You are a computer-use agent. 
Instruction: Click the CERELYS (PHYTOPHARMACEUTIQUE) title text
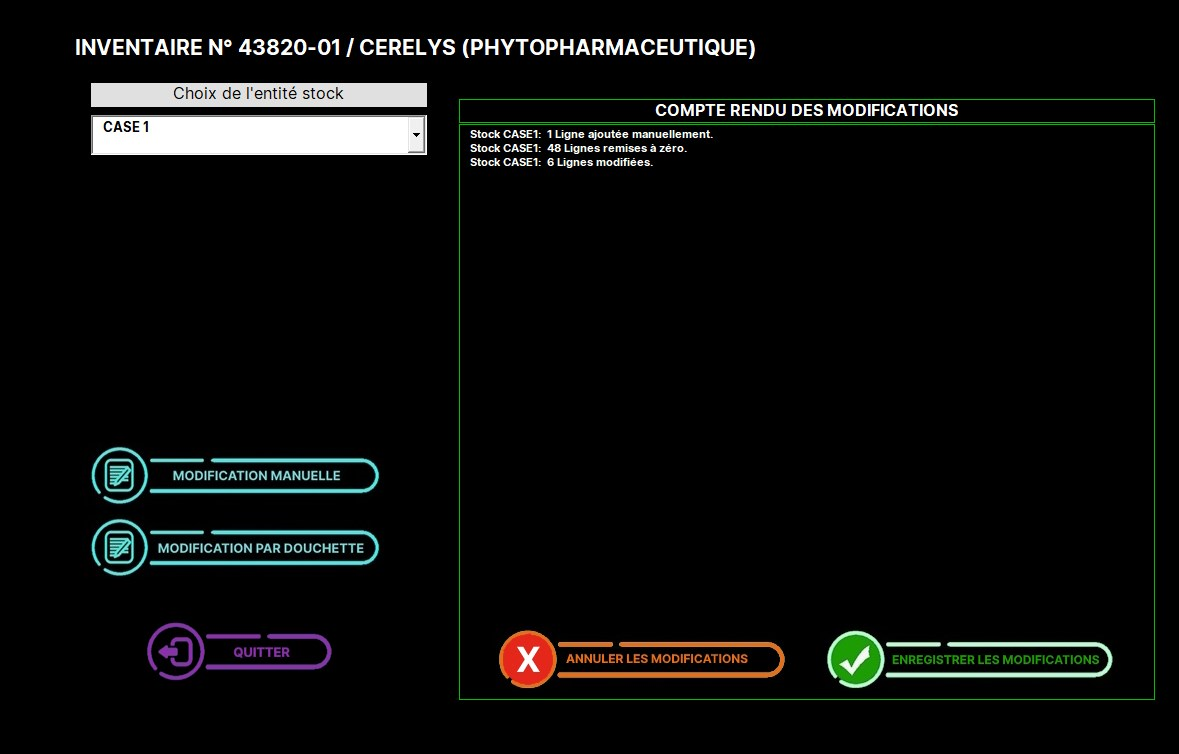pos(557,48)
